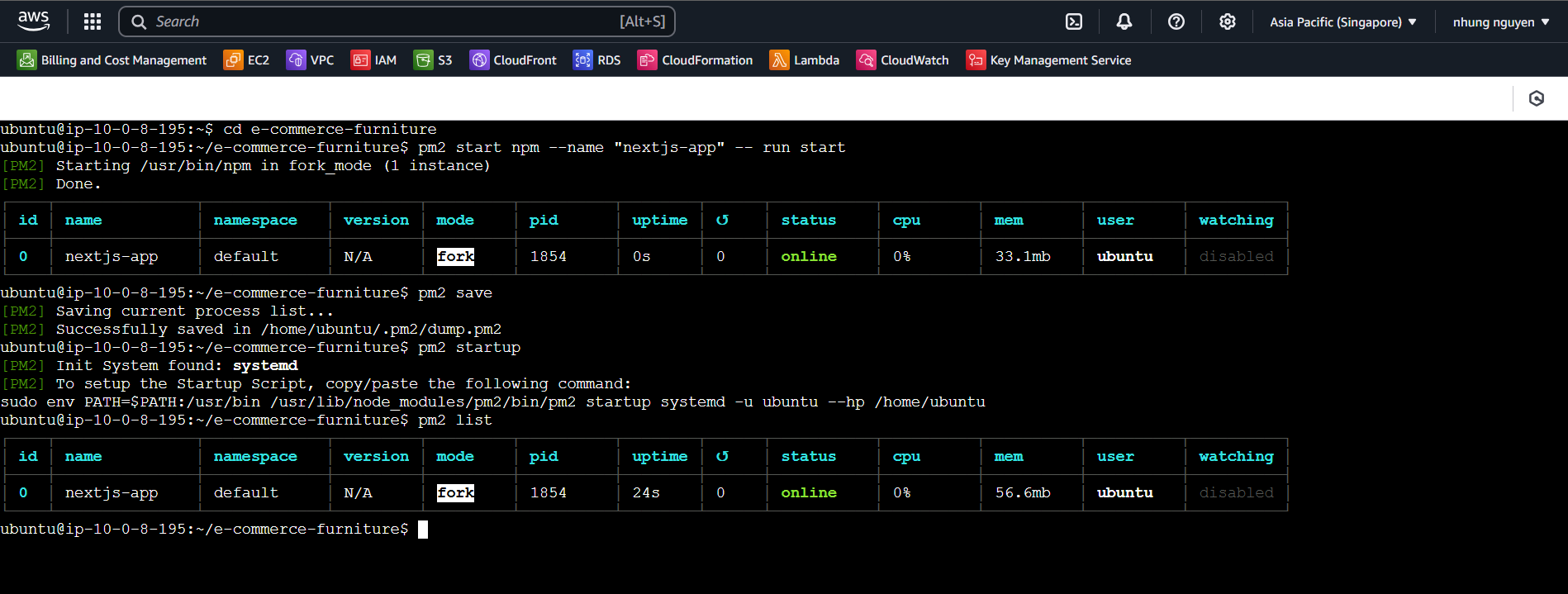Screen dimensions: 1568x594
Task: Click the EC2 orange icon
Action: click(x=233, y=60)
